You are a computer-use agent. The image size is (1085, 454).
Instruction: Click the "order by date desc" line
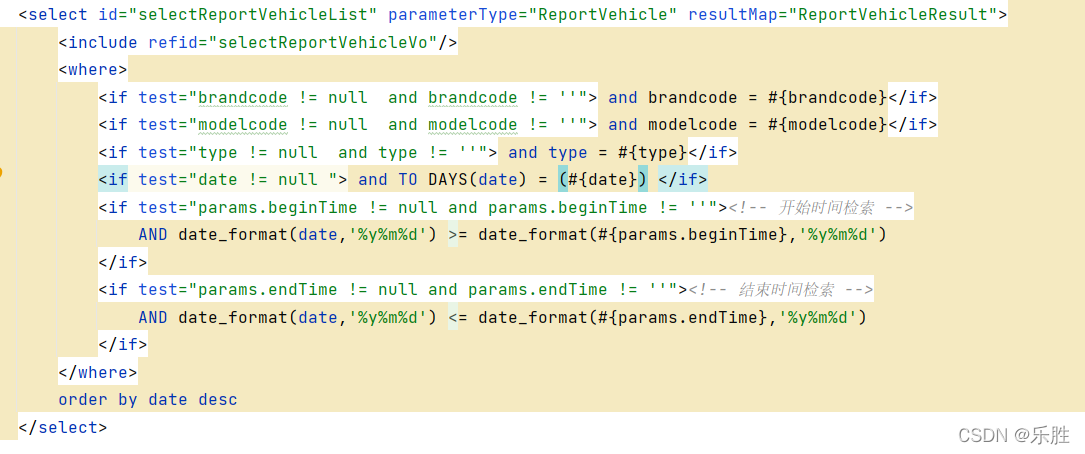pyautogui.click(x=147, y=400)
